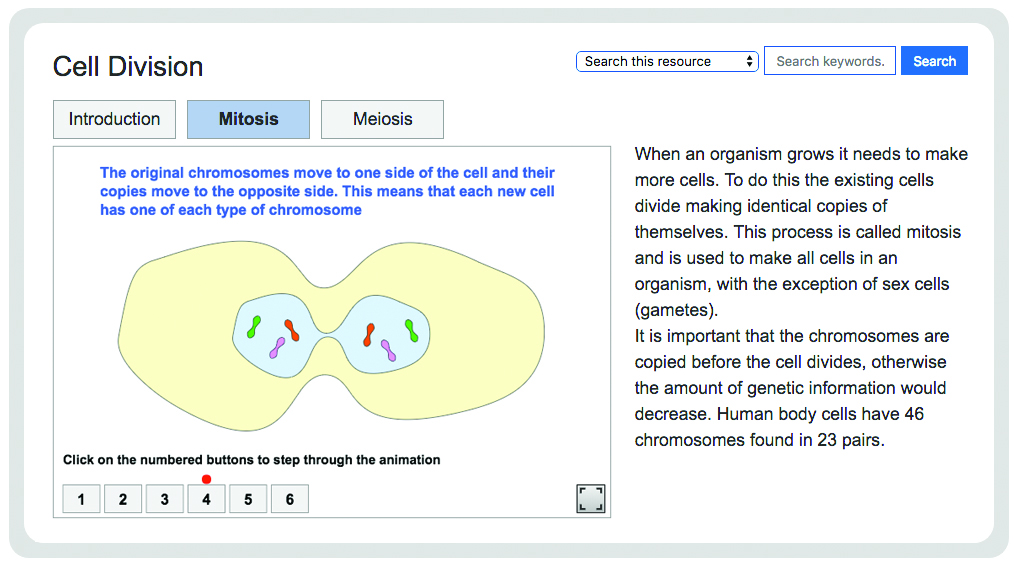This screenshot has width=1020, height=568.
Task: Focus the Search keywords input field
Action: [x=829, y=61]
